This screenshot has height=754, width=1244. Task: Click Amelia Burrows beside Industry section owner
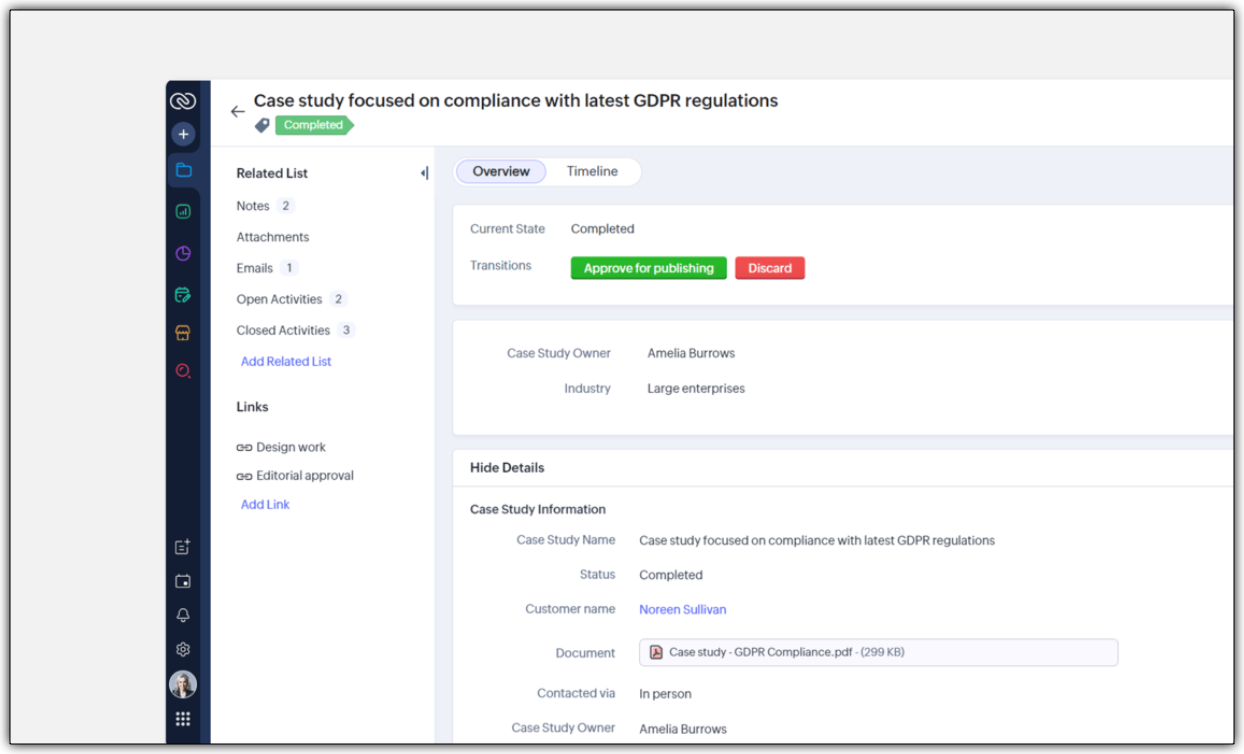click(691, 353)
